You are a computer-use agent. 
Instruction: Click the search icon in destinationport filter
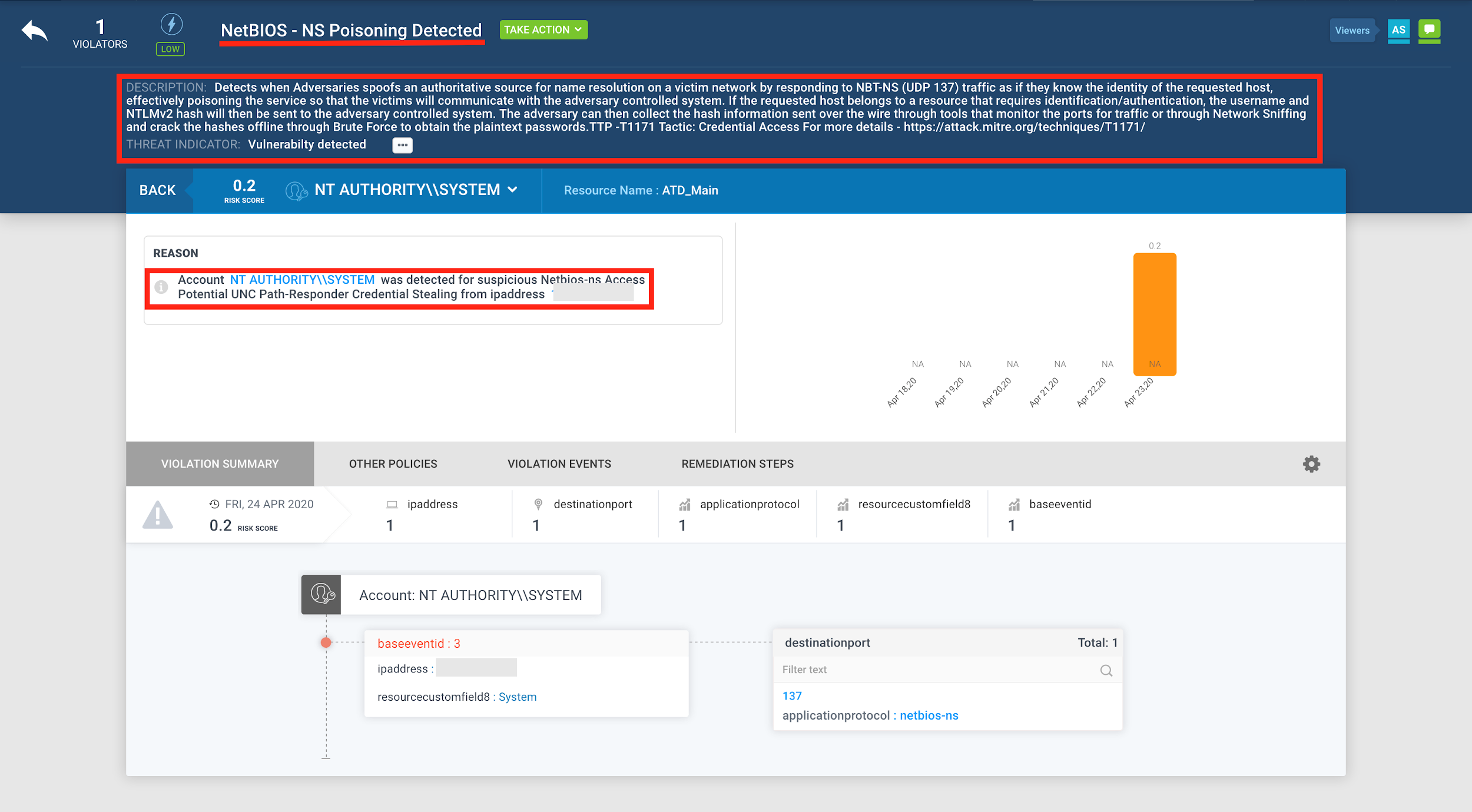click(x=1106, y=670)
